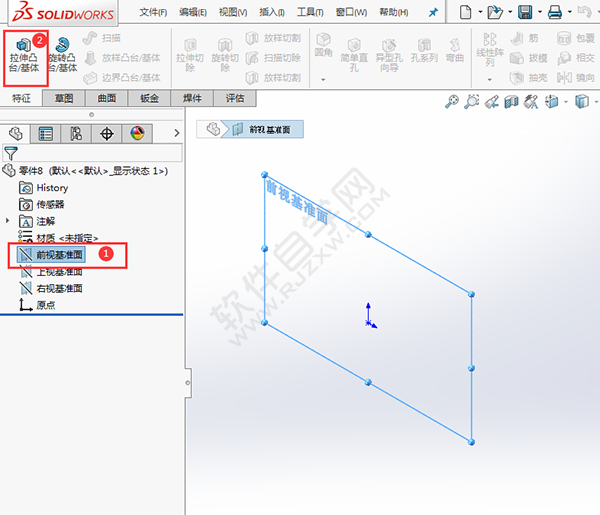
Task: Click the Display Style cube icon
Action: [582, 102]
